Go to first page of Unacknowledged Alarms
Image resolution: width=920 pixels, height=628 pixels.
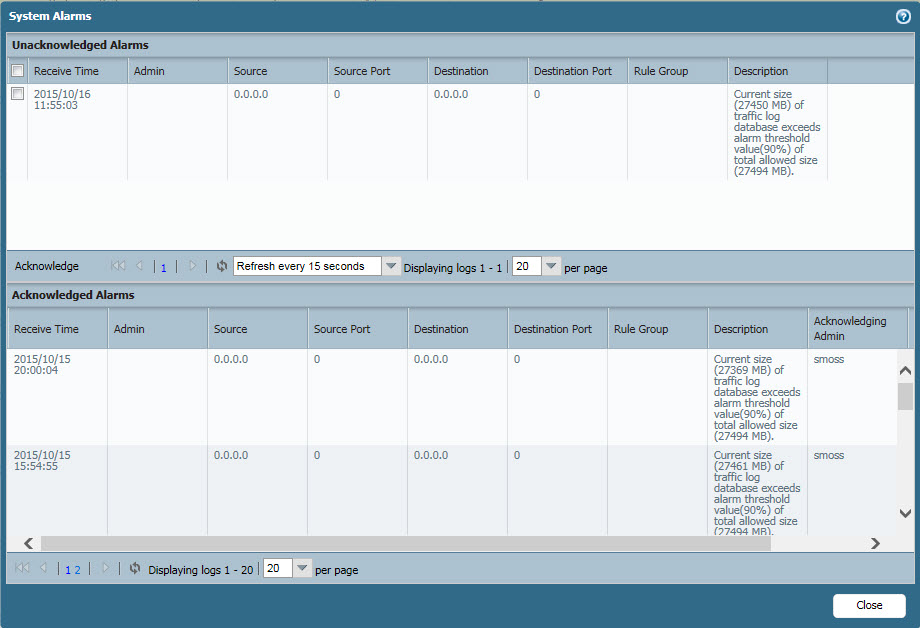(118, 267)
